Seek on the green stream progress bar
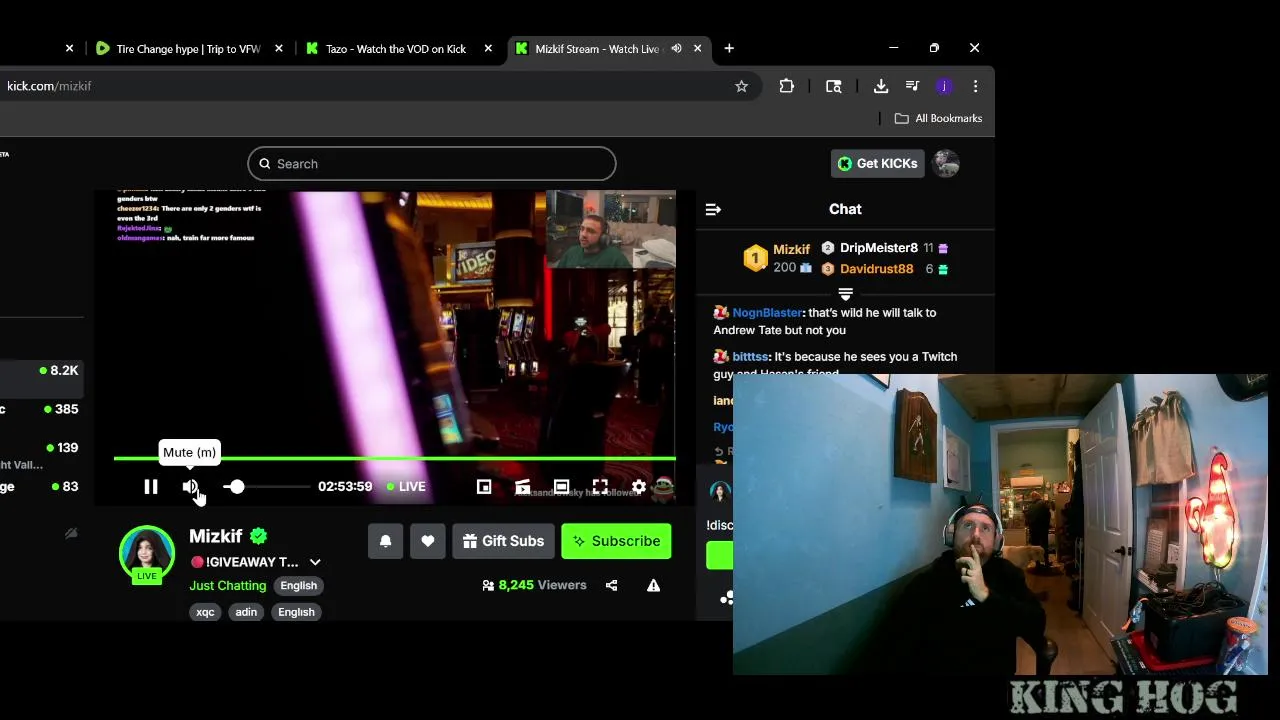The image size is (1280, 720). coord(395,459)
